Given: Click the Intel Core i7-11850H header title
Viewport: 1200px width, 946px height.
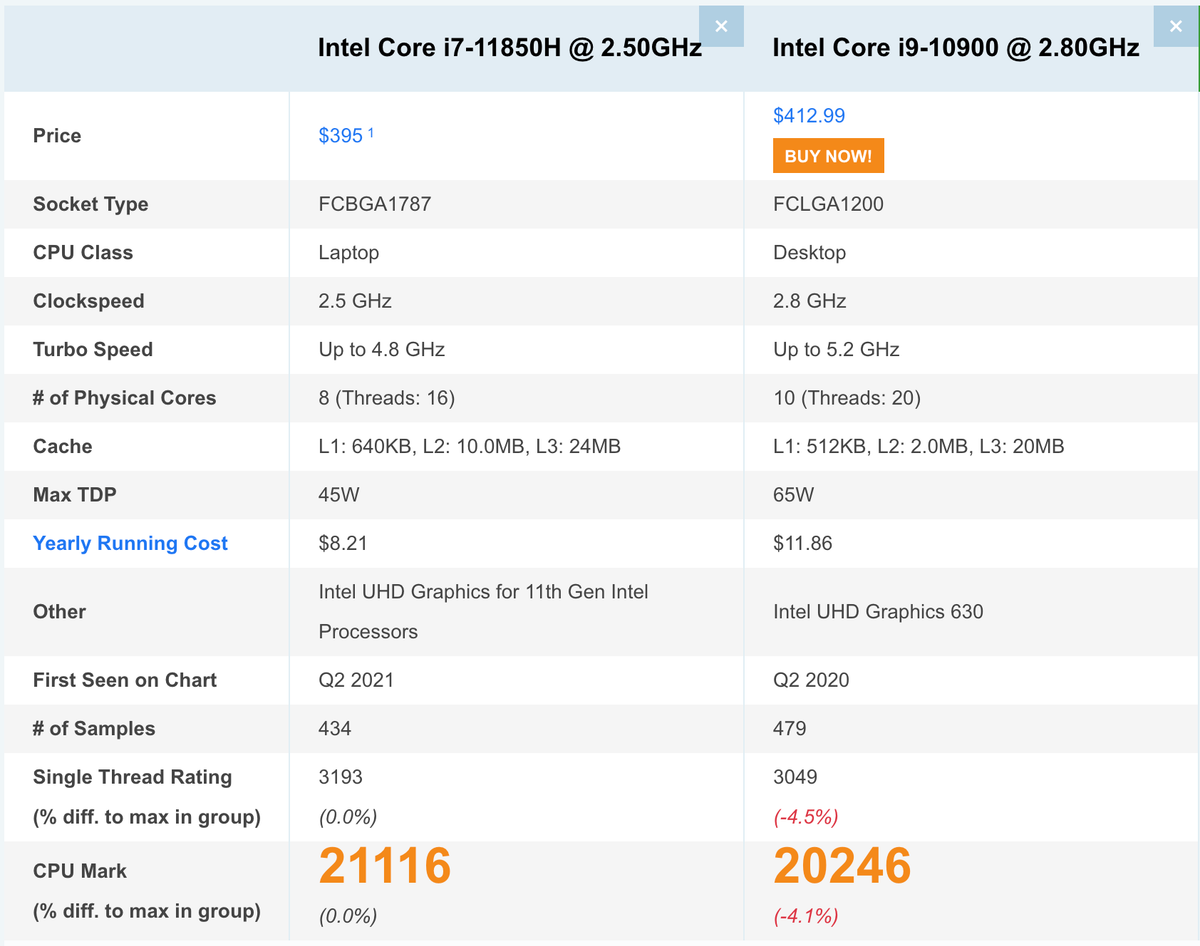Looking at the screenshot, I should point(509,48).
